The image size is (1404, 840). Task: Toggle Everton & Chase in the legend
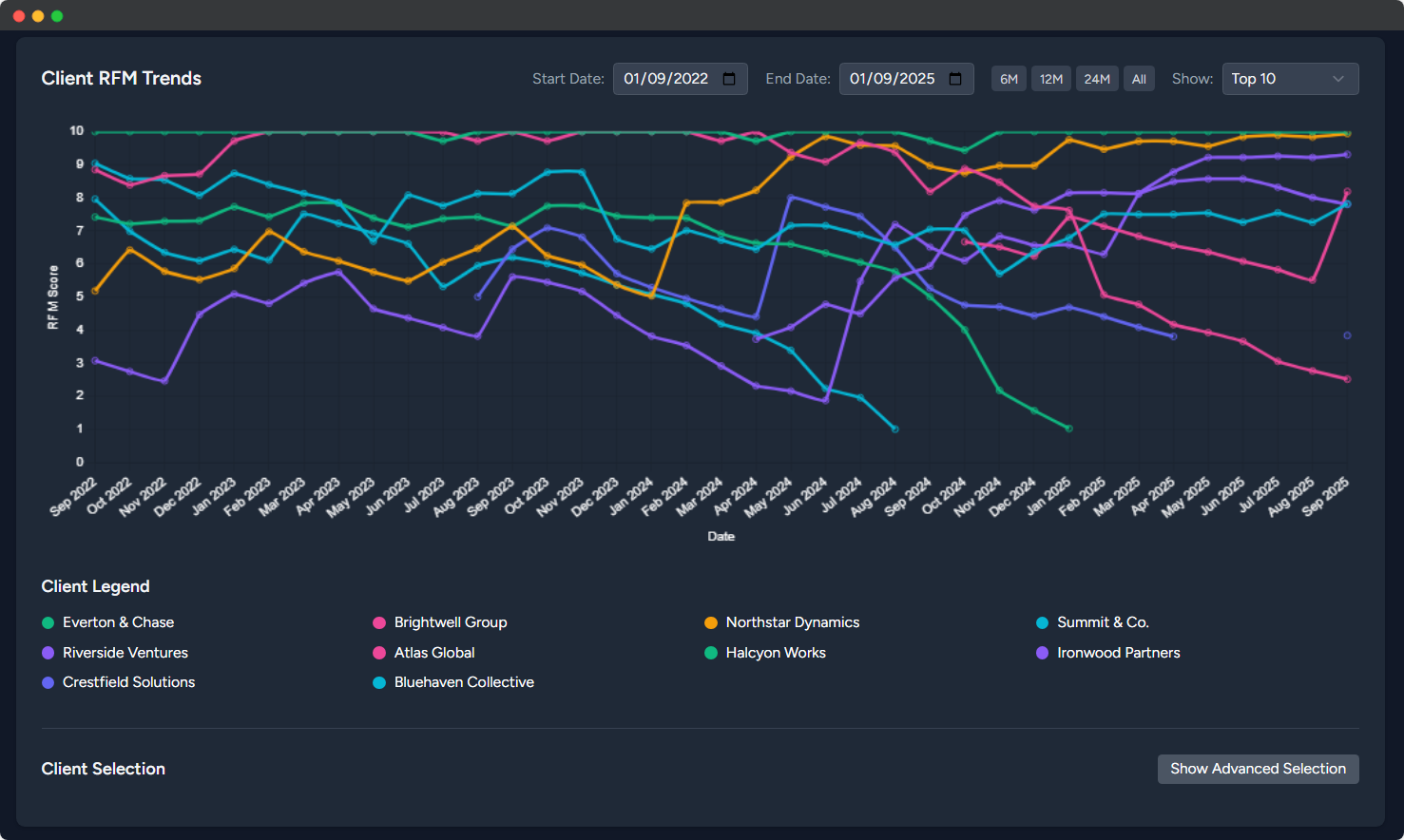(x=118, y=622)
